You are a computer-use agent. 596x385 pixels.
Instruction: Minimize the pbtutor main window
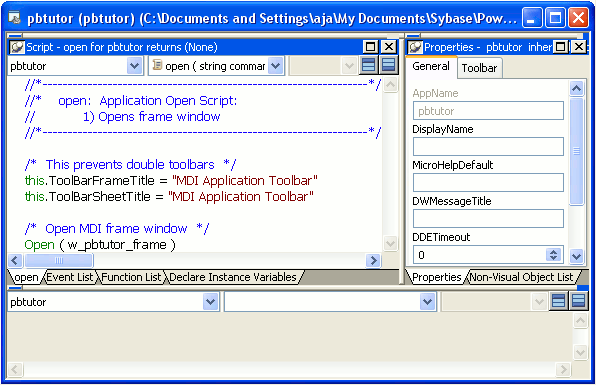(532, 18)
